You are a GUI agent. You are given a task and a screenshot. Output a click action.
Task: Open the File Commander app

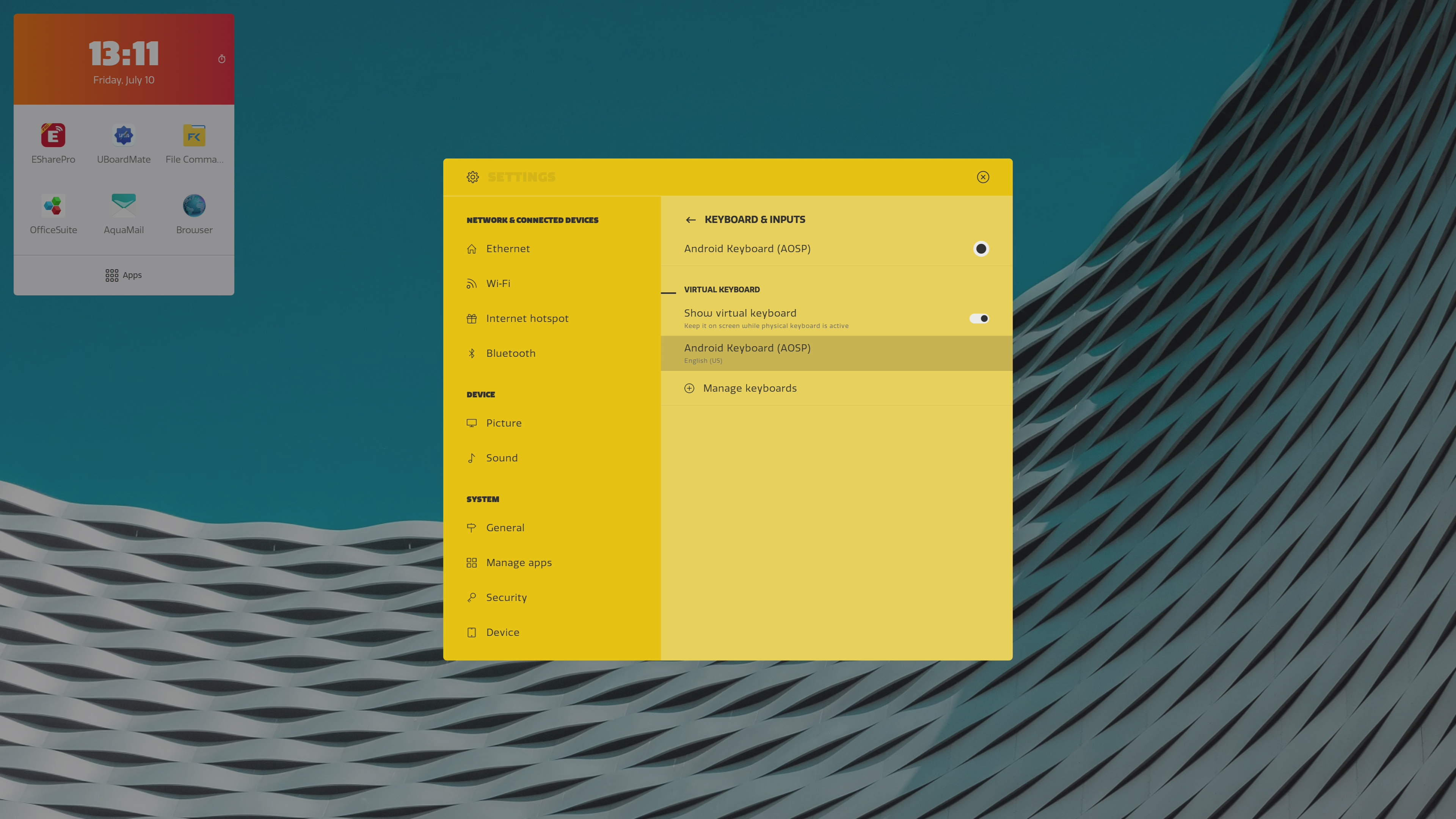pos(194,136)
